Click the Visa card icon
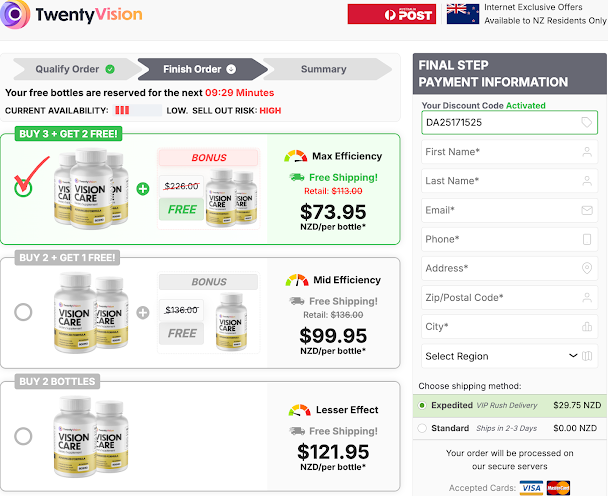Image resolution: width=608 pixels, height=496 pixels. (x=531, y=488)
